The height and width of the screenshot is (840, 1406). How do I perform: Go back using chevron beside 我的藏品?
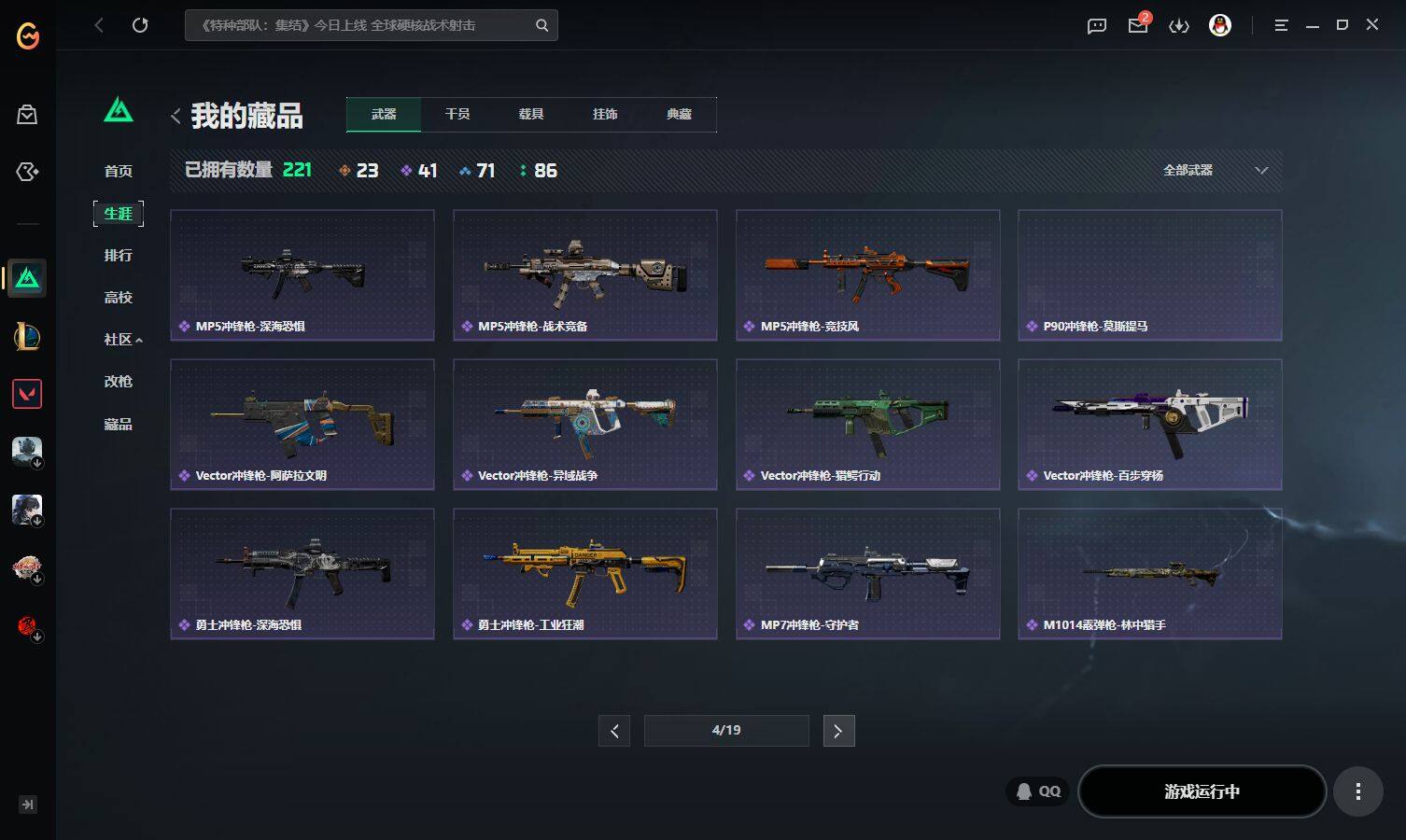(176, 116)
